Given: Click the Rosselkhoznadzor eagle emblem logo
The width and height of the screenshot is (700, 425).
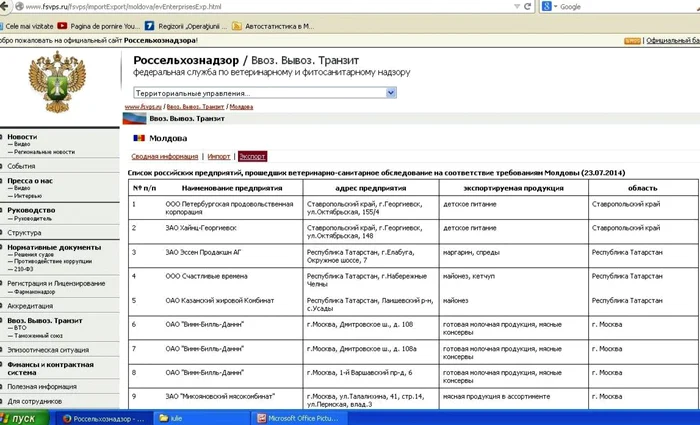Looking at the screenshot, I should point(57,81).
